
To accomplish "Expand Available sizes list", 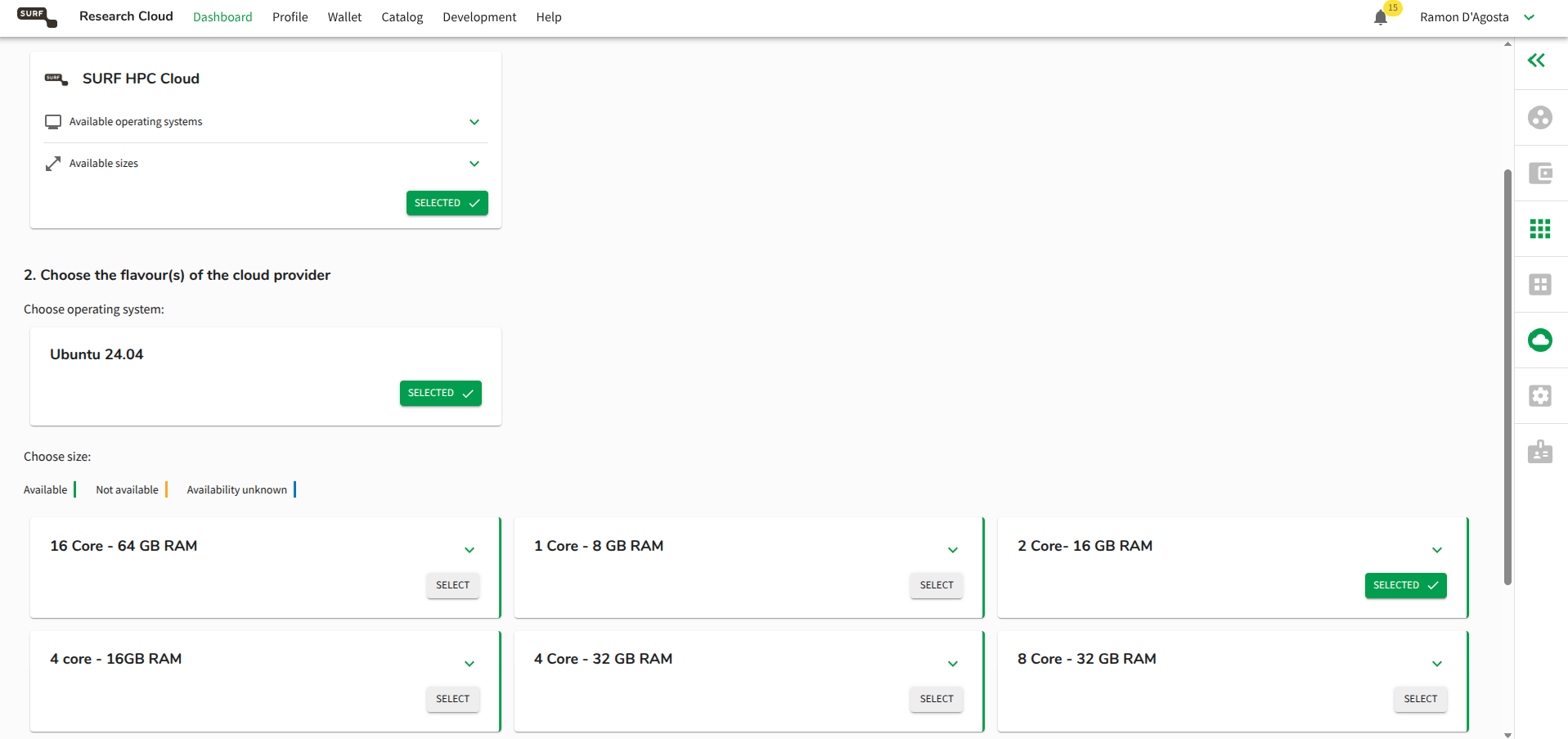I will pos(474,164).
